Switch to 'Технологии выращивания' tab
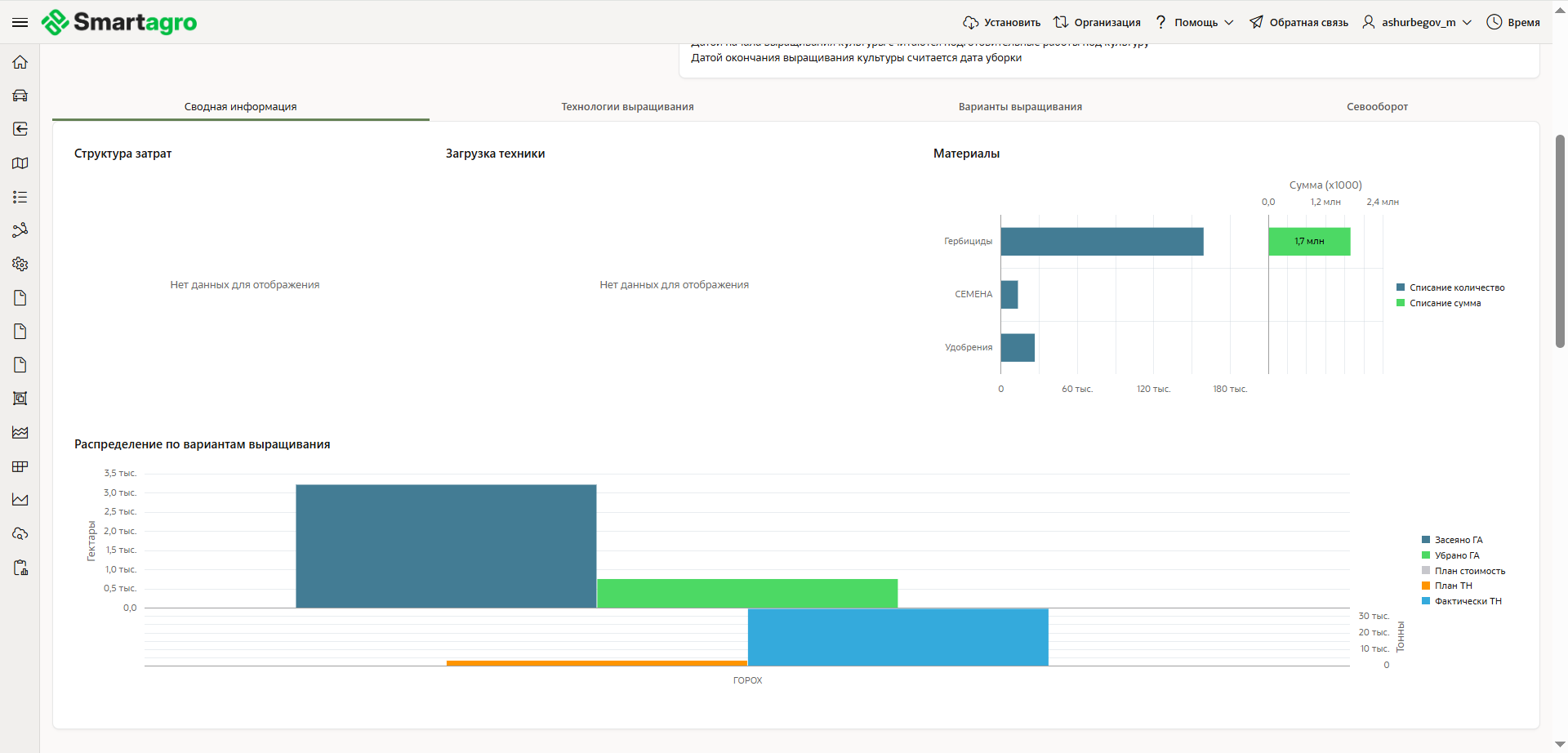Image resolution: width=1568 pixels, height=753 pixels. (x=627, y=107)
